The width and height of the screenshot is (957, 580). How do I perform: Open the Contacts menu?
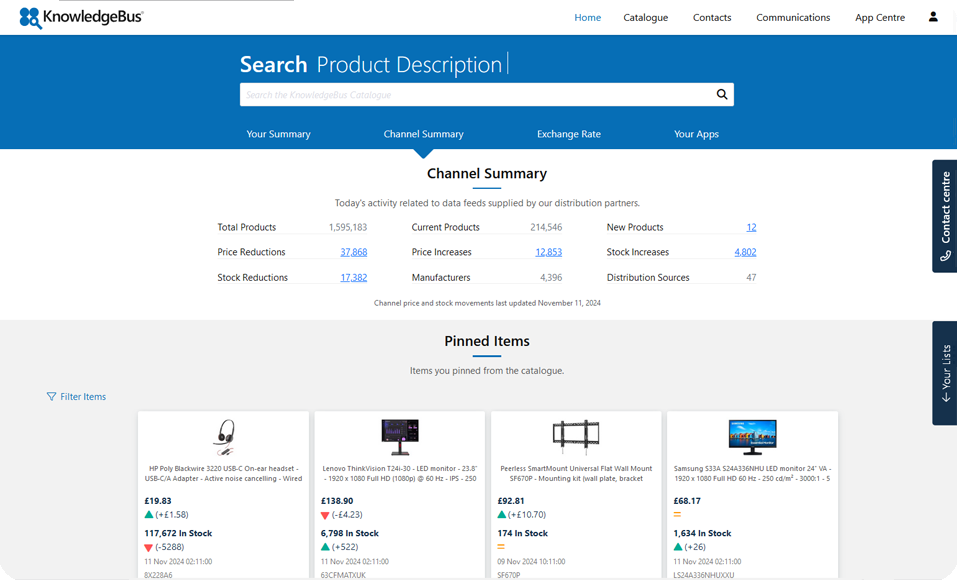pos(712,18)
